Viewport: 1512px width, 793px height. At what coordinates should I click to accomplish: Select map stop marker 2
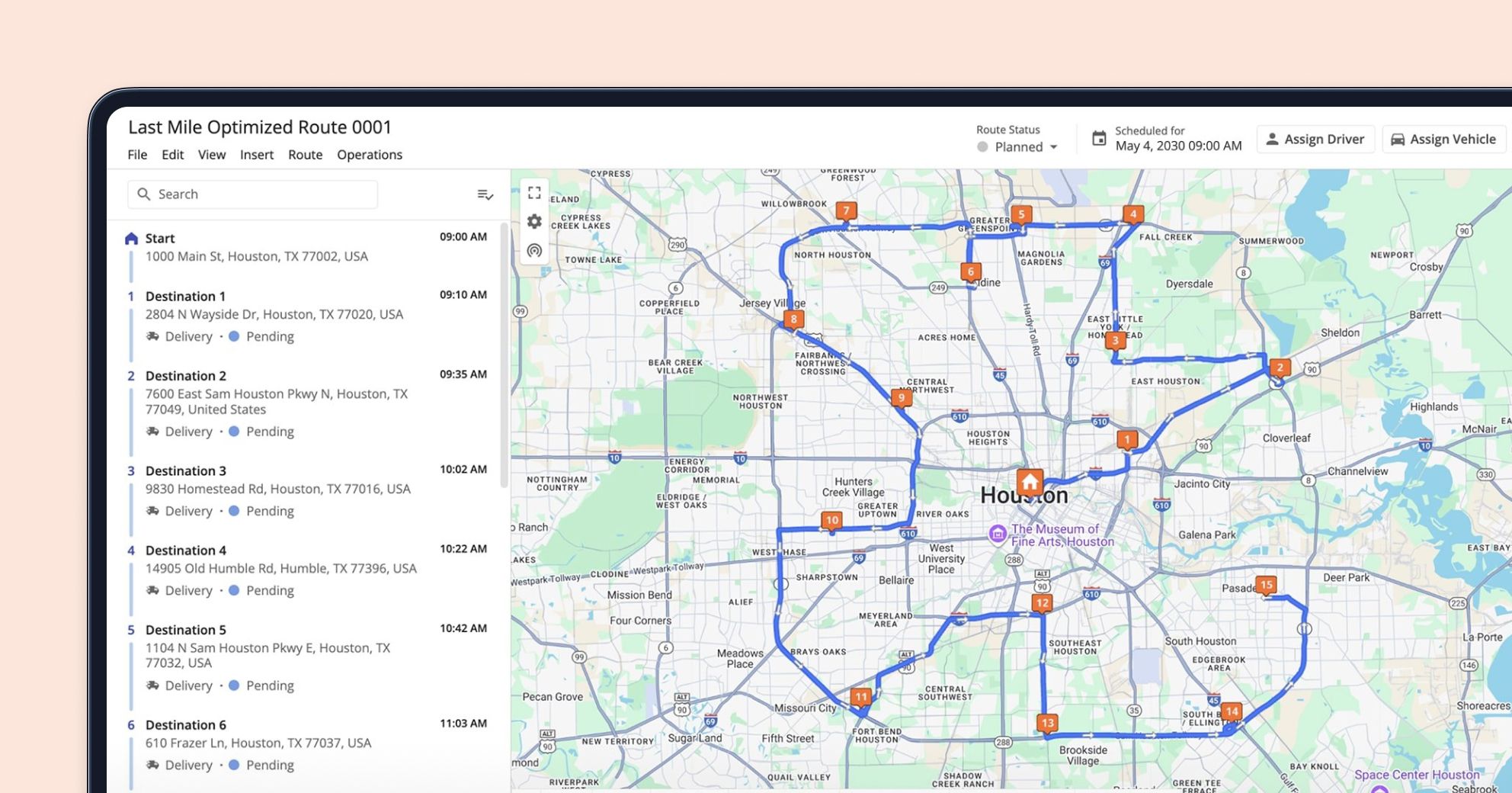[1280, 368]
